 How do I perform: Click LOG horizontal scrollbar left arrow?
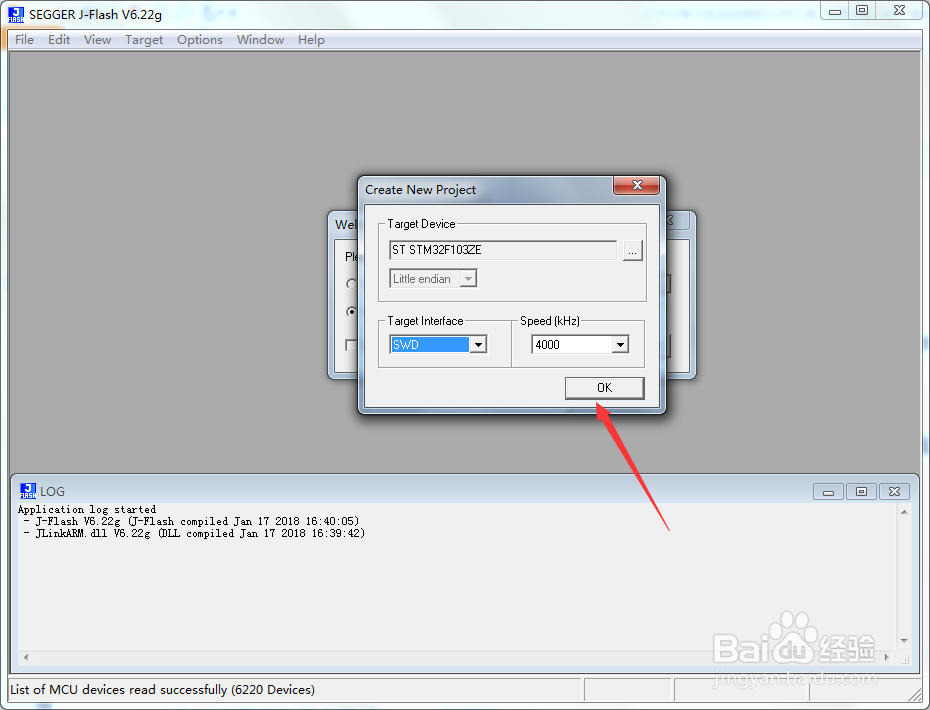[x=26, y=657]
